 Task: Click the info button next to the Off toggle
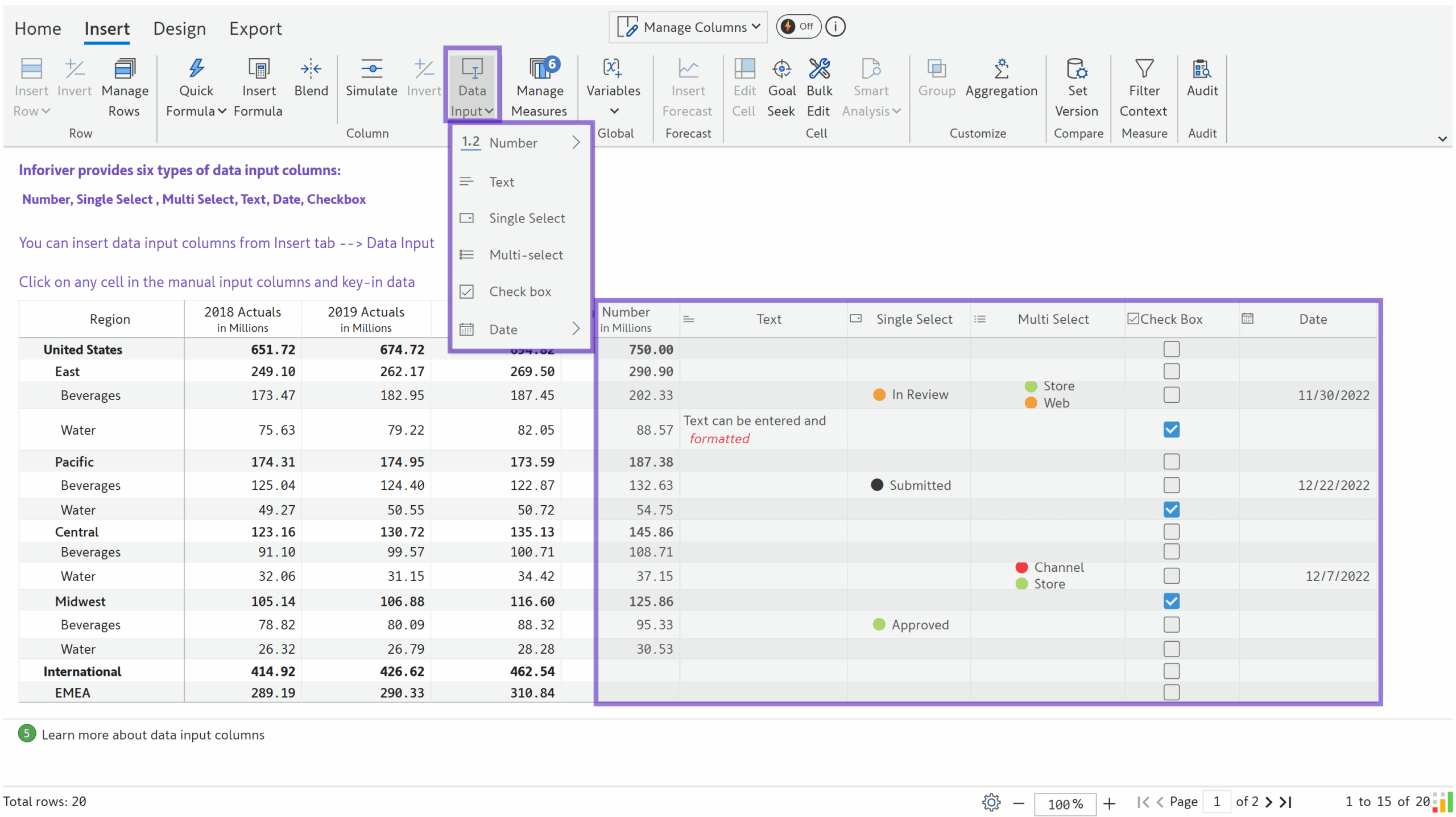(834, 26)
